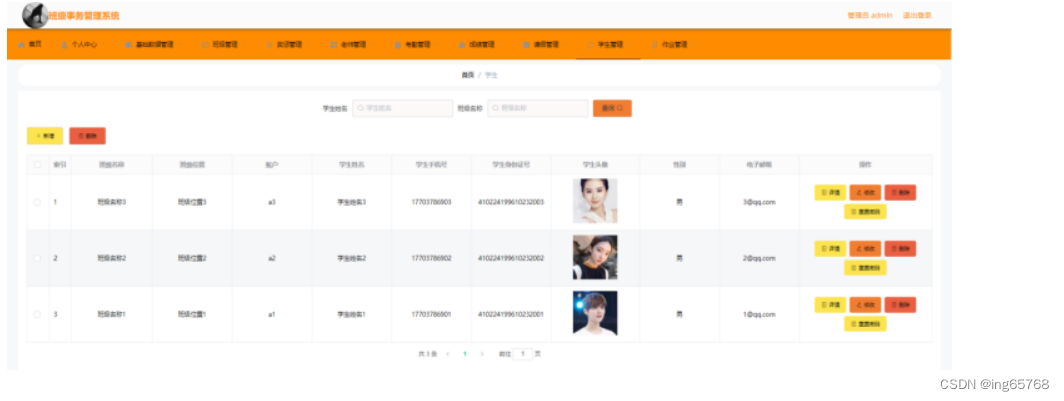Click the yellow 新增 add button
The height and width of the screenshot is (401, 1064).
pos(45,136)
